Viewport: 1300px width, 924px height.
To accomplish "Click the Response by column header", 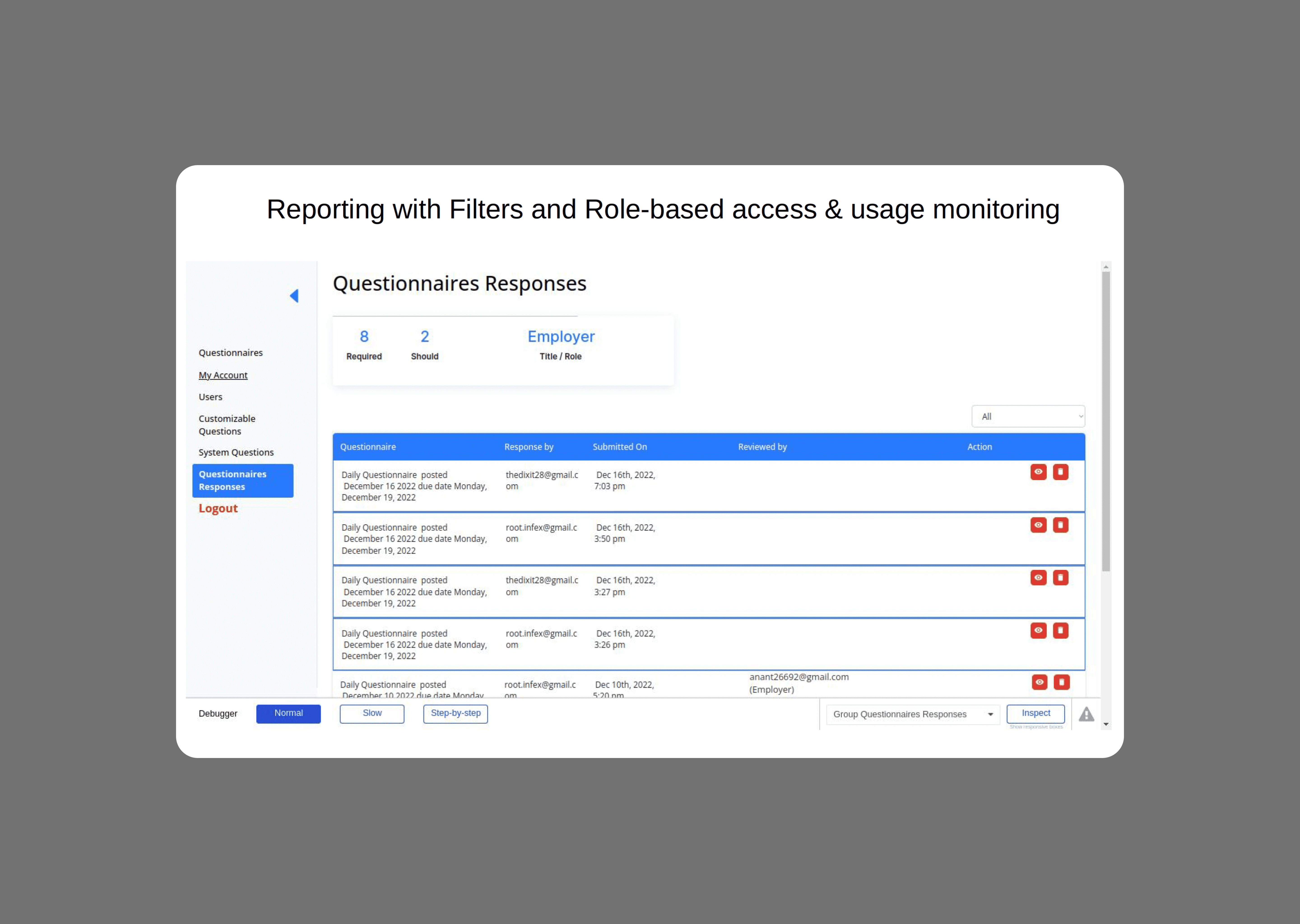I will pos(529,447).
